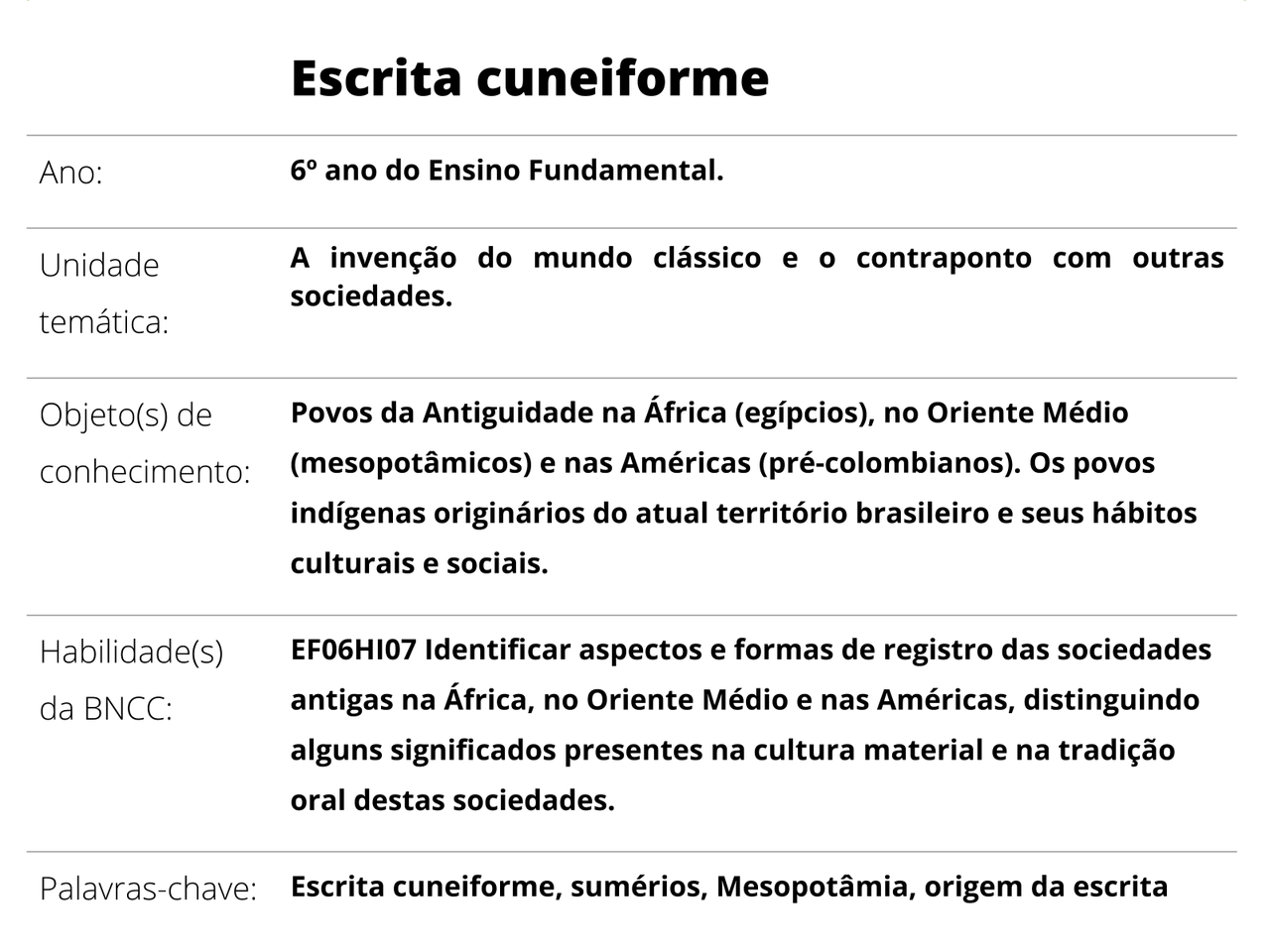Click the "Objeto(s) de" label

126,415
